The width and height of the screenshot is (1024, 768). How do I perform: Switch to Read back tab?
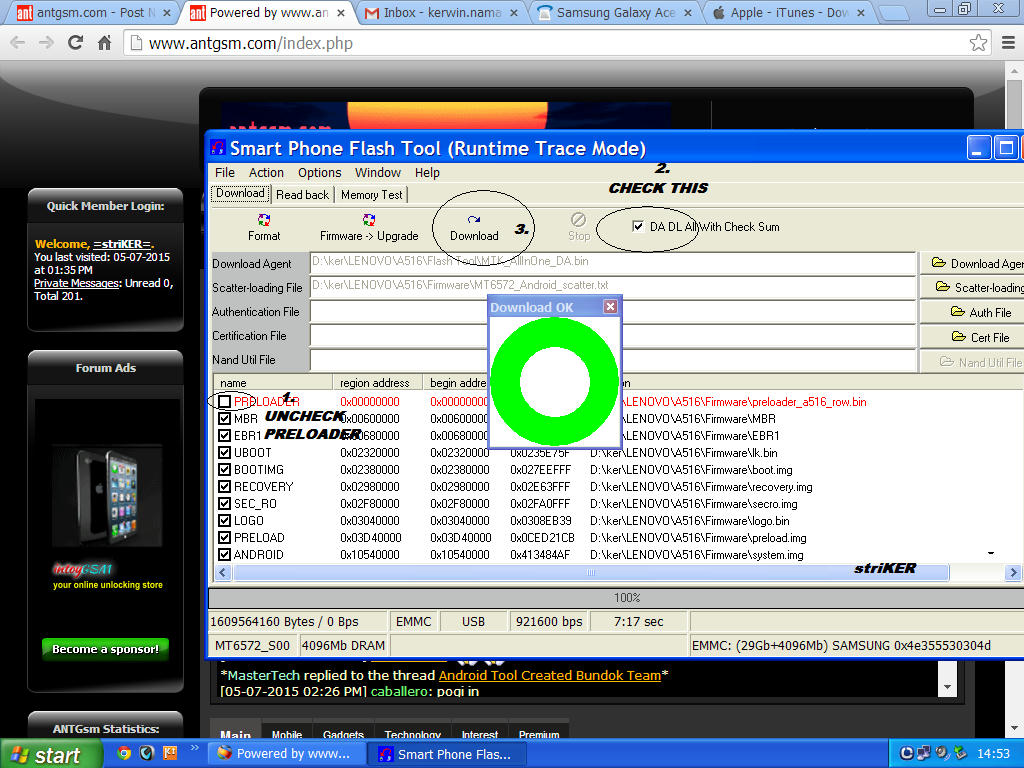coord(302,195)
